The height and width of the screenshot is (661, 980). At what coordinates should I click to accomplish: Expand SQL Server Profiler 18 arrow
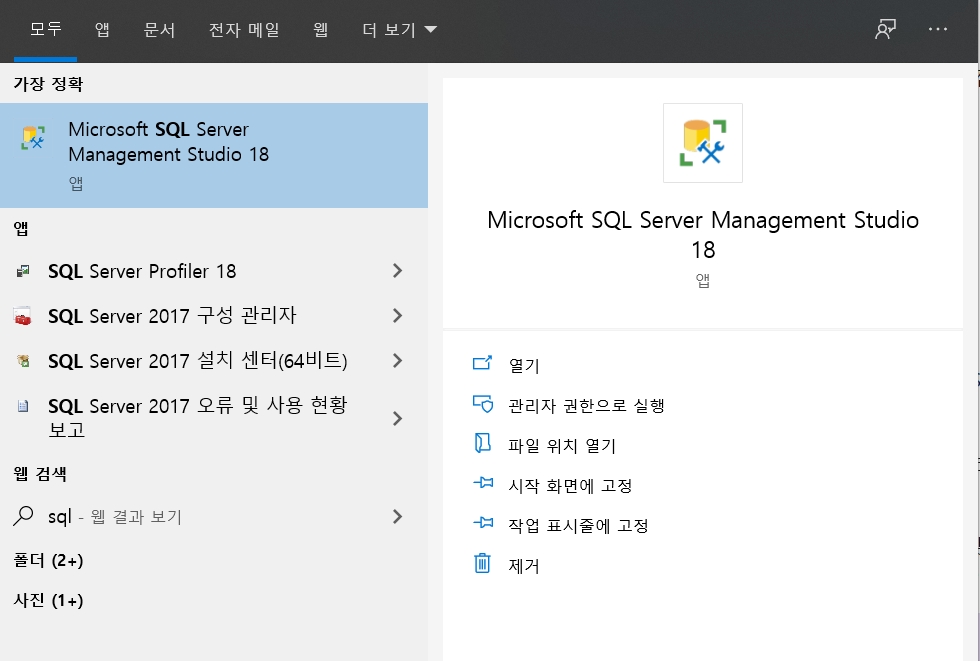[398, 271]
